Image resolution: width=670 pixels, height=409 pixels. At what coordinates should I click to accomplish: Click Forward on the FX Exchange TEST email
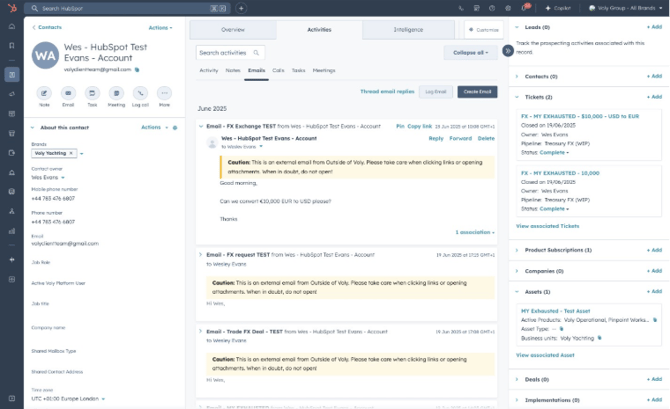click(461, 138)
